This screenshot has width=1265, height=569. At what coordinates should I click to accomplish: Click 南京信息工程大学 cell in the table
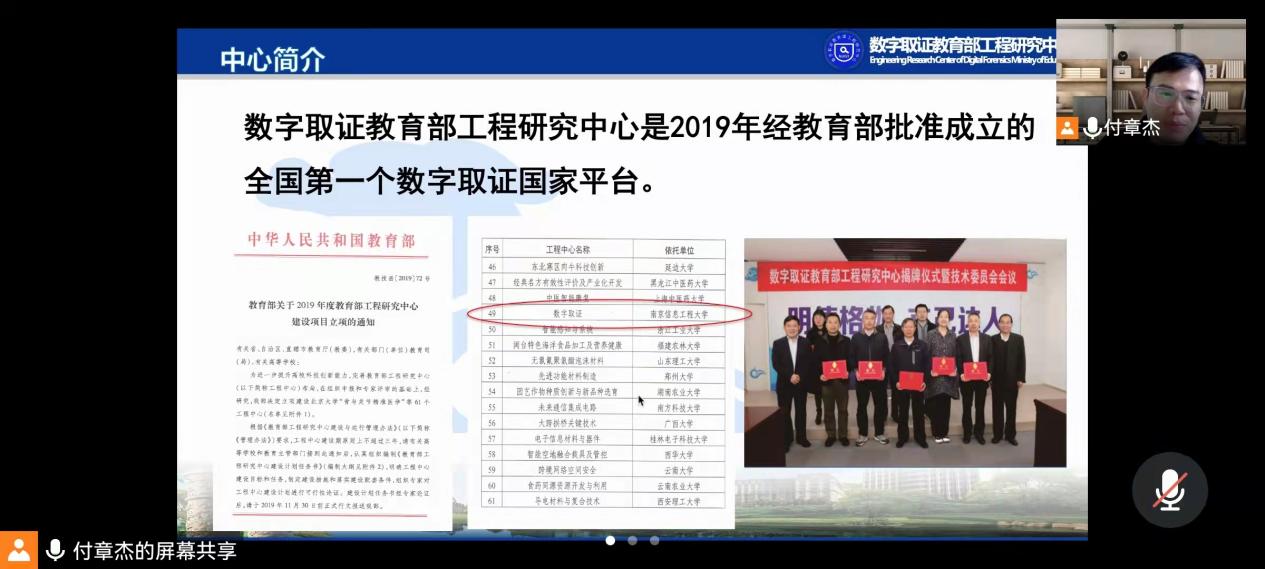click(680, 314)
